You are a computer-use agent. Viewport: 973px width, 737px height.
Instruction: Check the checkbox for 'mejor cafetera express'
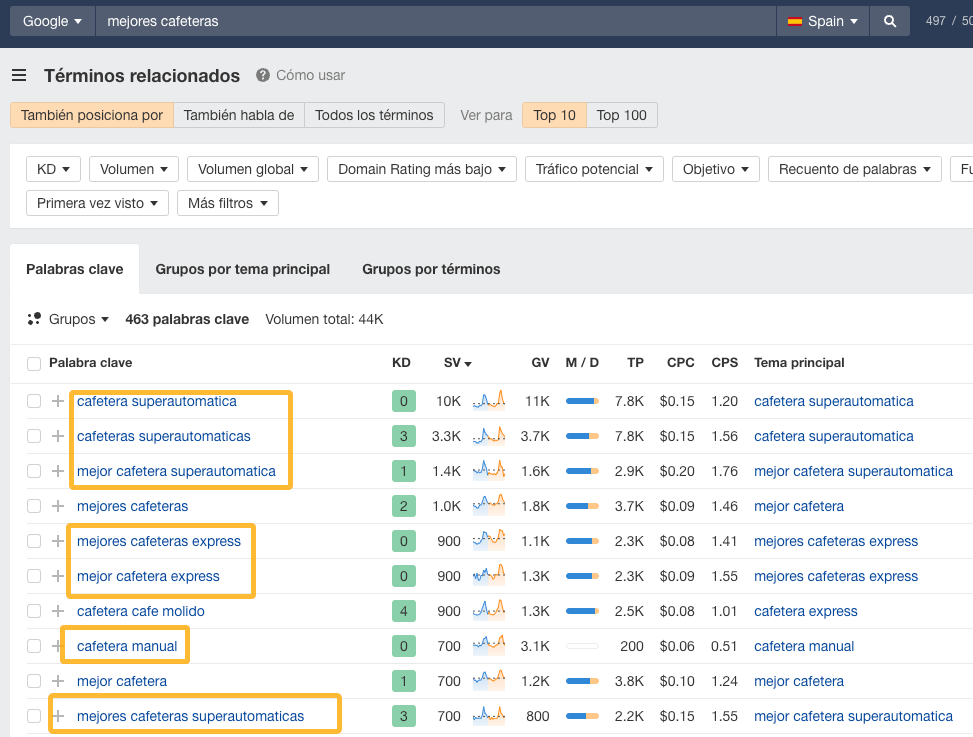click(x=33, y=576)
